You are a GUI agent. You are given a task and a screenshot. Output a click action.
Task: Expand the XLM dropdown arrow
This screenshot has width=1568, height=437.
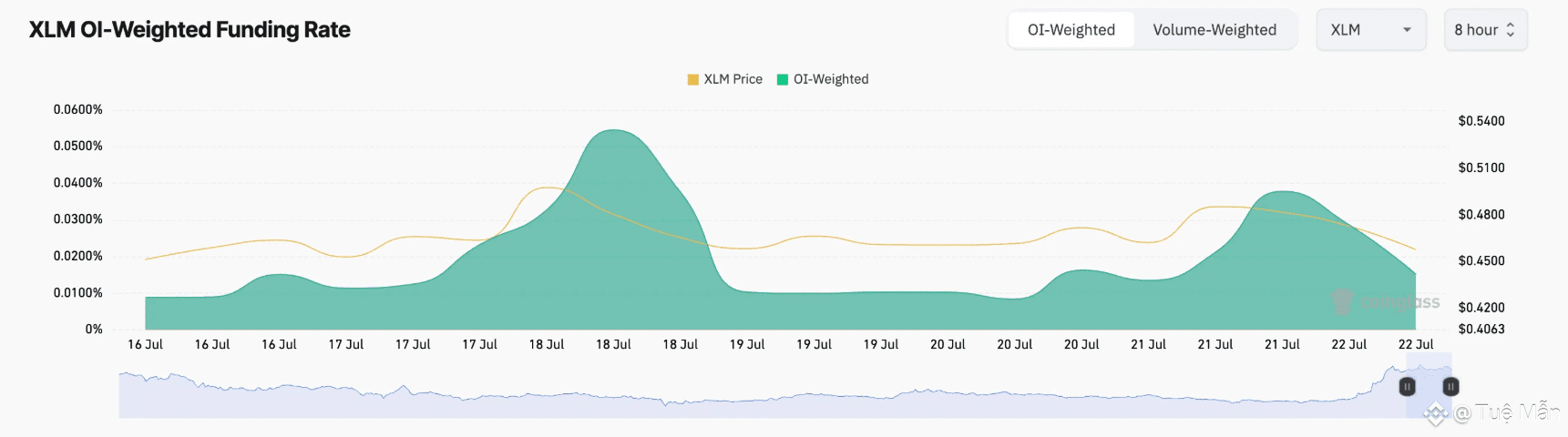[x=1407, y=30]
